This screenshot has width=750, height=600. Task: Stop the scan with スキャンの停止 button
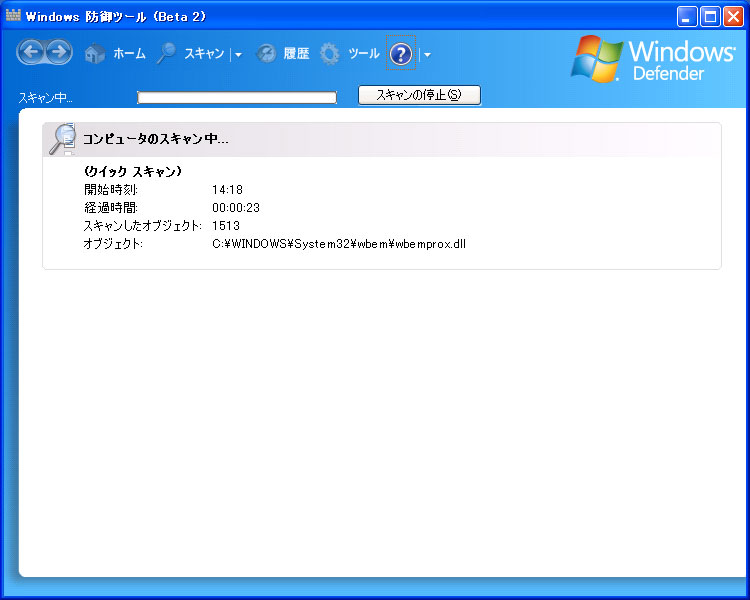pos(419,95)
